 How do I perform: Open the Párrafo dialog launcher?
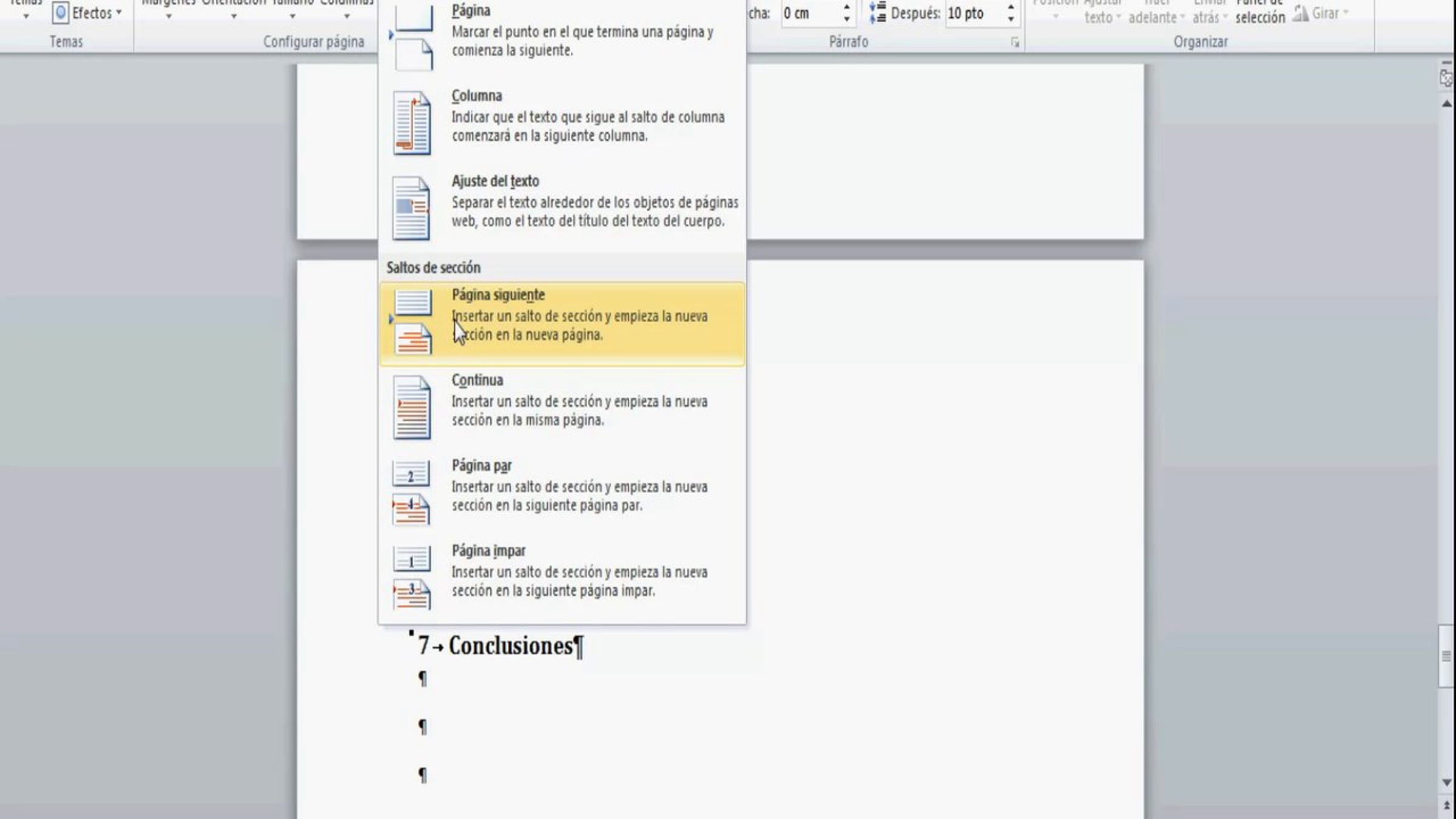[x=1014, y=42]
